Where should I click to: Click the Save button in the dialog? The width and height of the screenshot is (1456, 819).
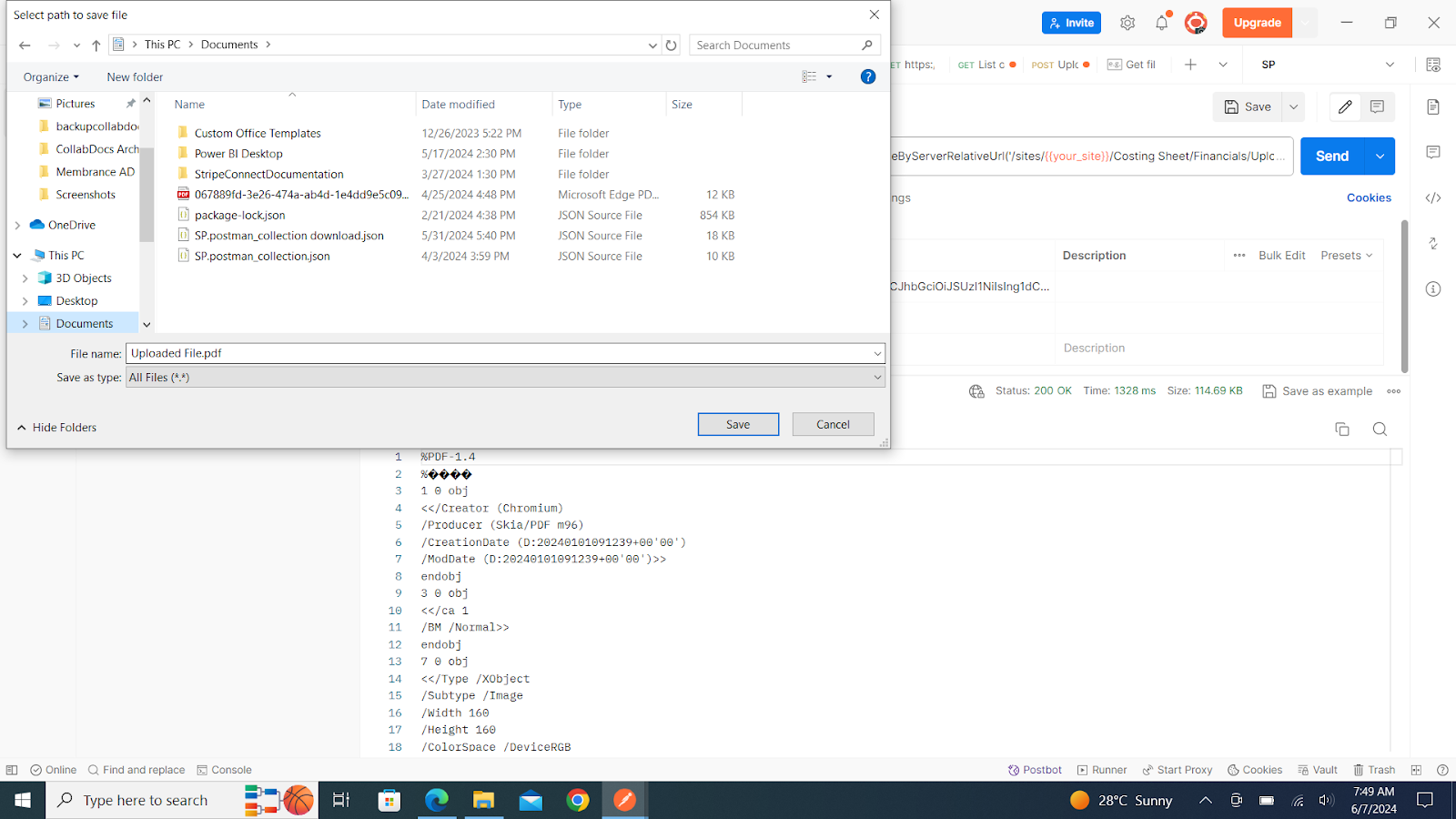[738, 424]
